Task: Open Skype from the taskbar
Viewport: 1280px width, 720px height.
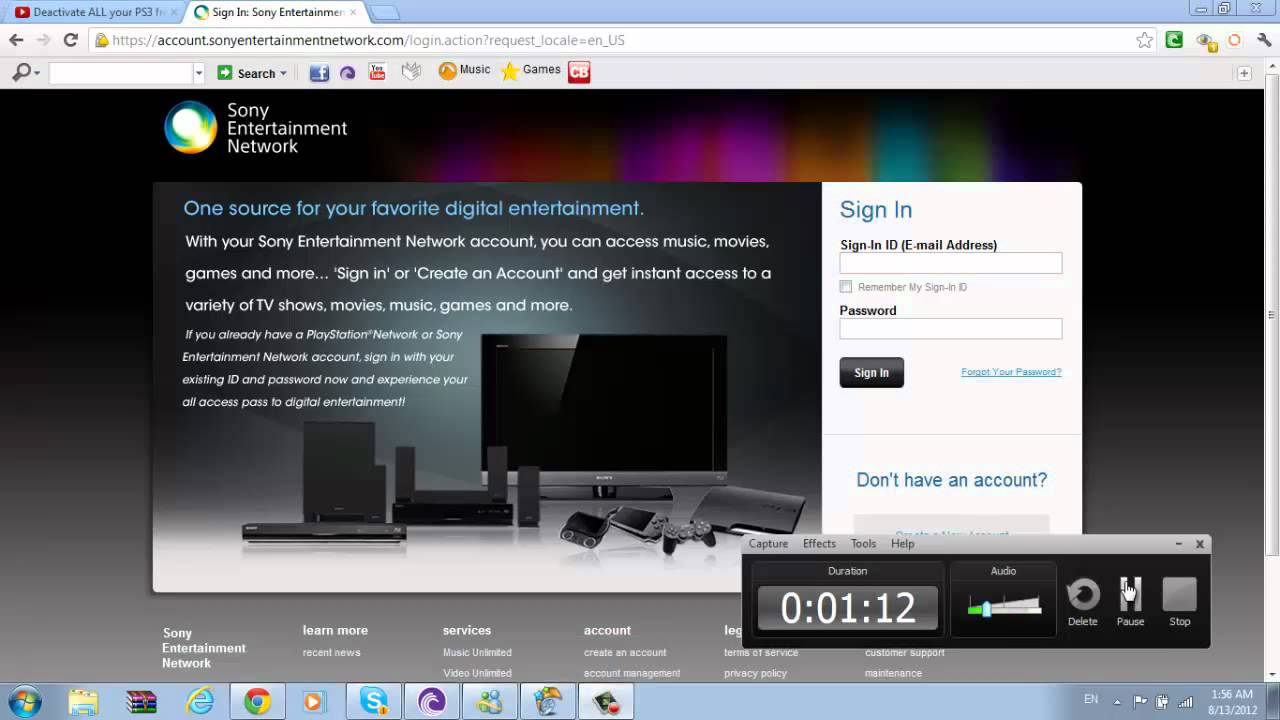Action: (x=374, y=702)
